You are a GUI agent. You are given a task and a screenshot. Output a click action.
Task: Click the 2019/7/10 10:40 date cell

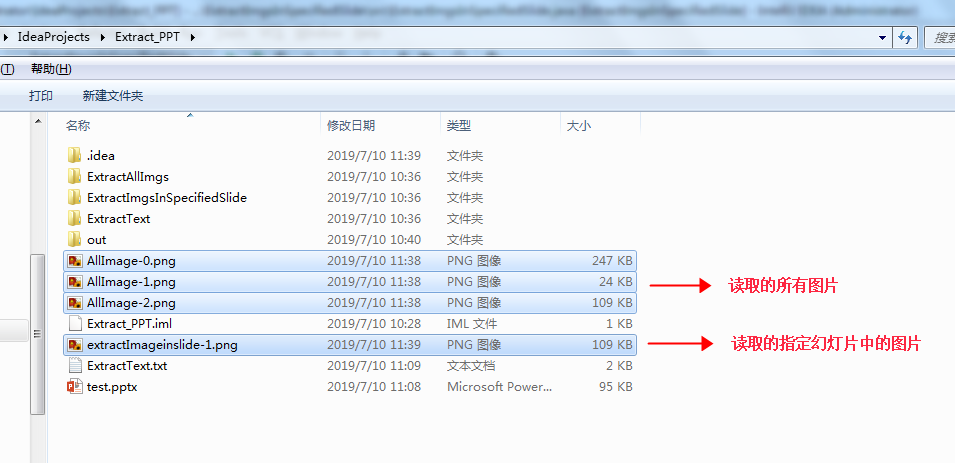click(x=374, y=239)
